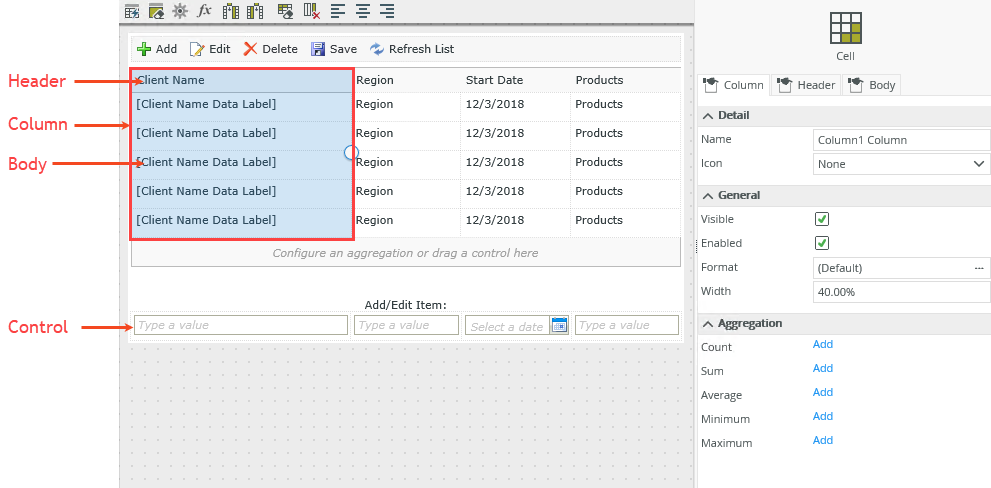Viewport: 991px width, 488px height.
Task: Align content left using the toolbar
Action: click(x=338, y=11)
